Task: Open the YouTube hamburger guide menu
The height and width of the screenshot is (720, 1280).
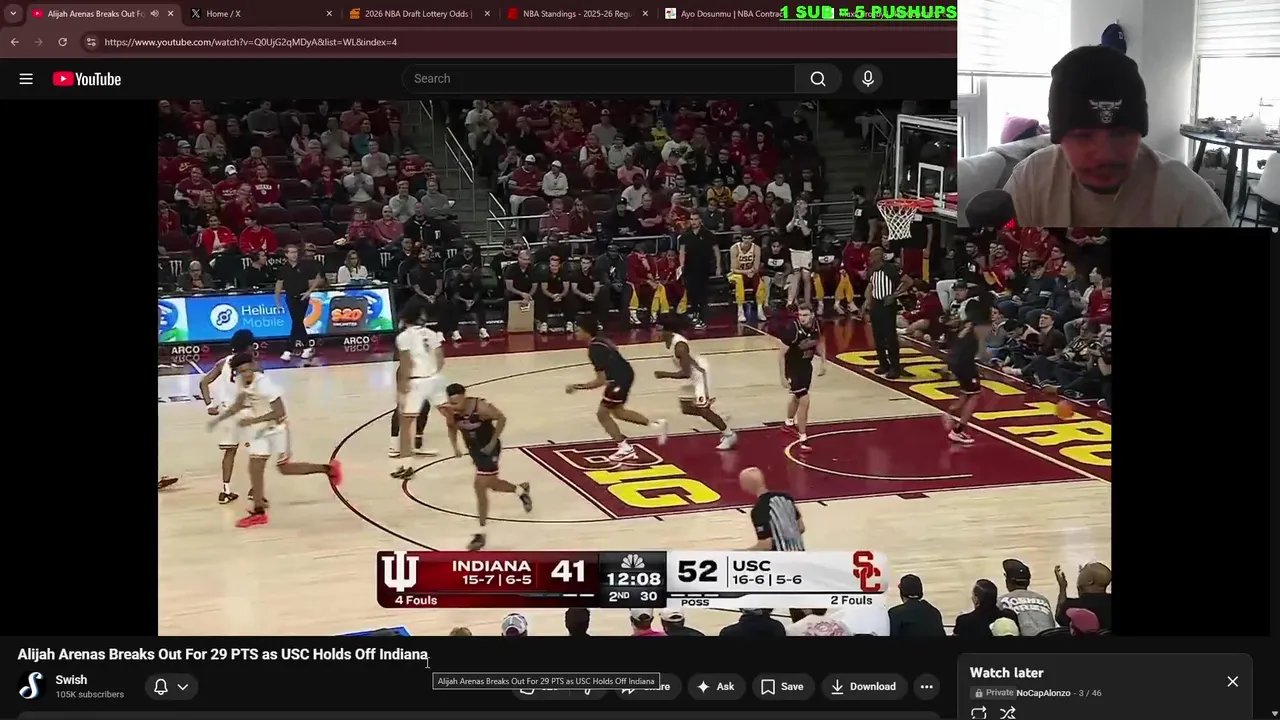Action: point(26,79)
